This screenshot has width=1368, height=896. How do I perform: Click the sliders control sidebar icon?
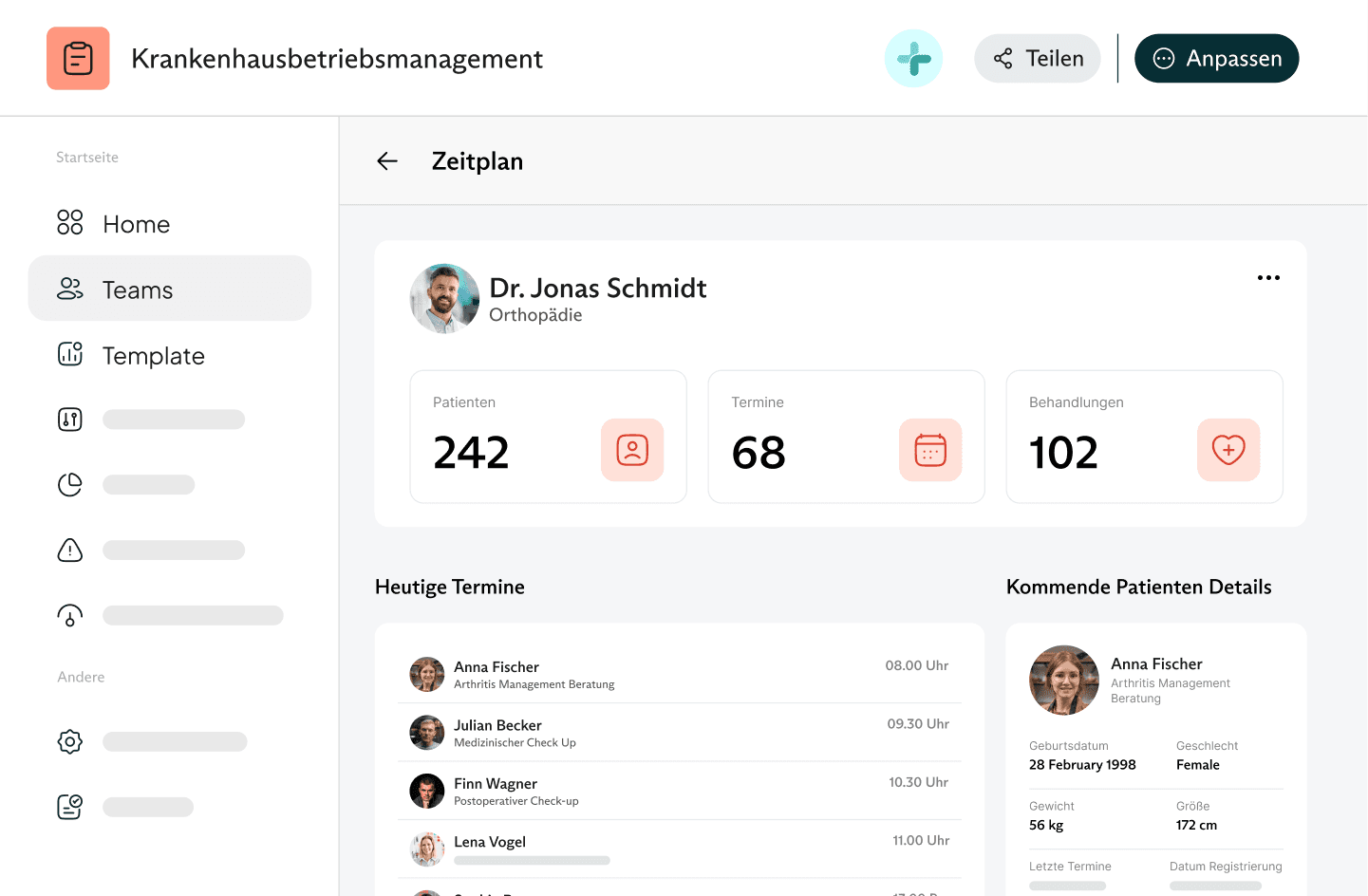pos(70,420)
